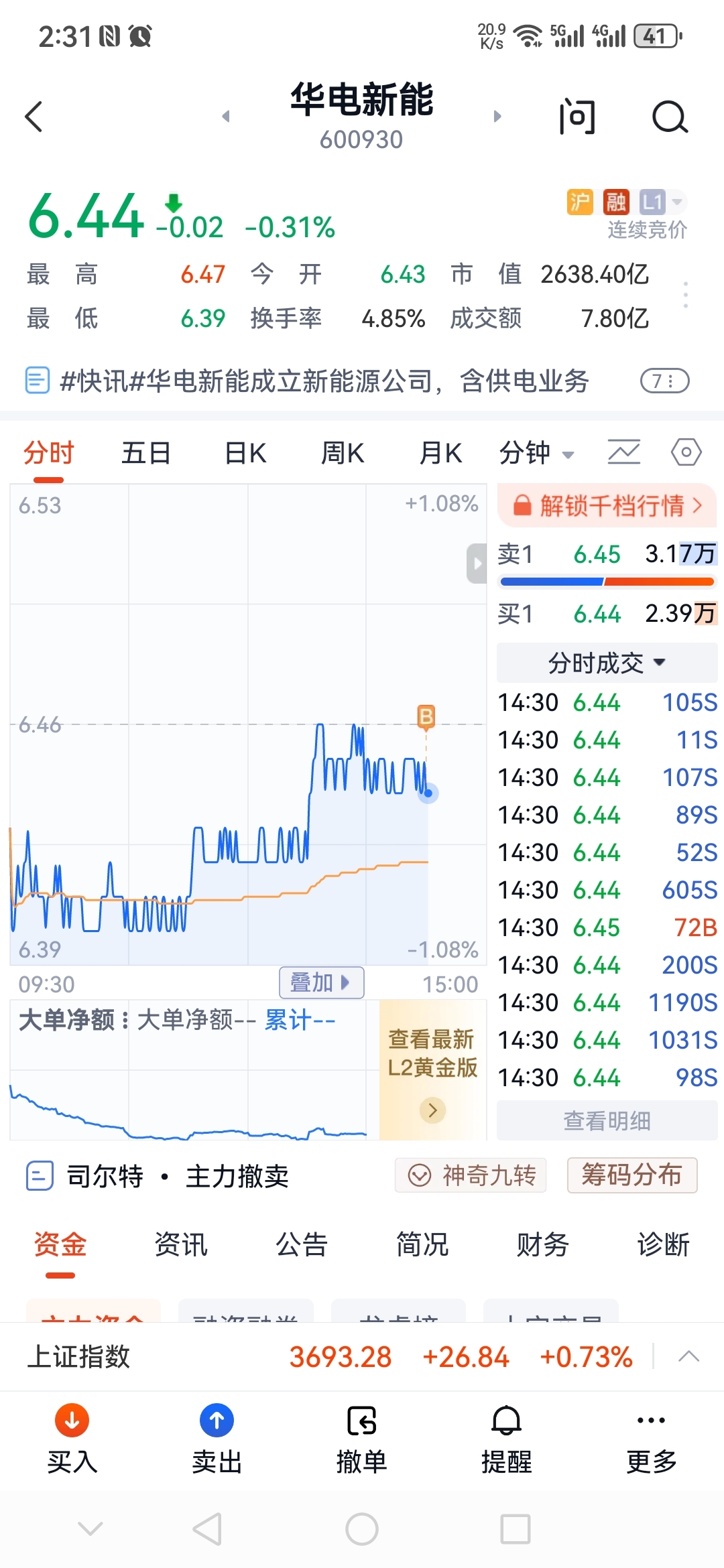Select the 诊断 tab
Image resolution: width=724 pixels, height=1568 pixels.
pyautogui.click(x=664, y=1245)
